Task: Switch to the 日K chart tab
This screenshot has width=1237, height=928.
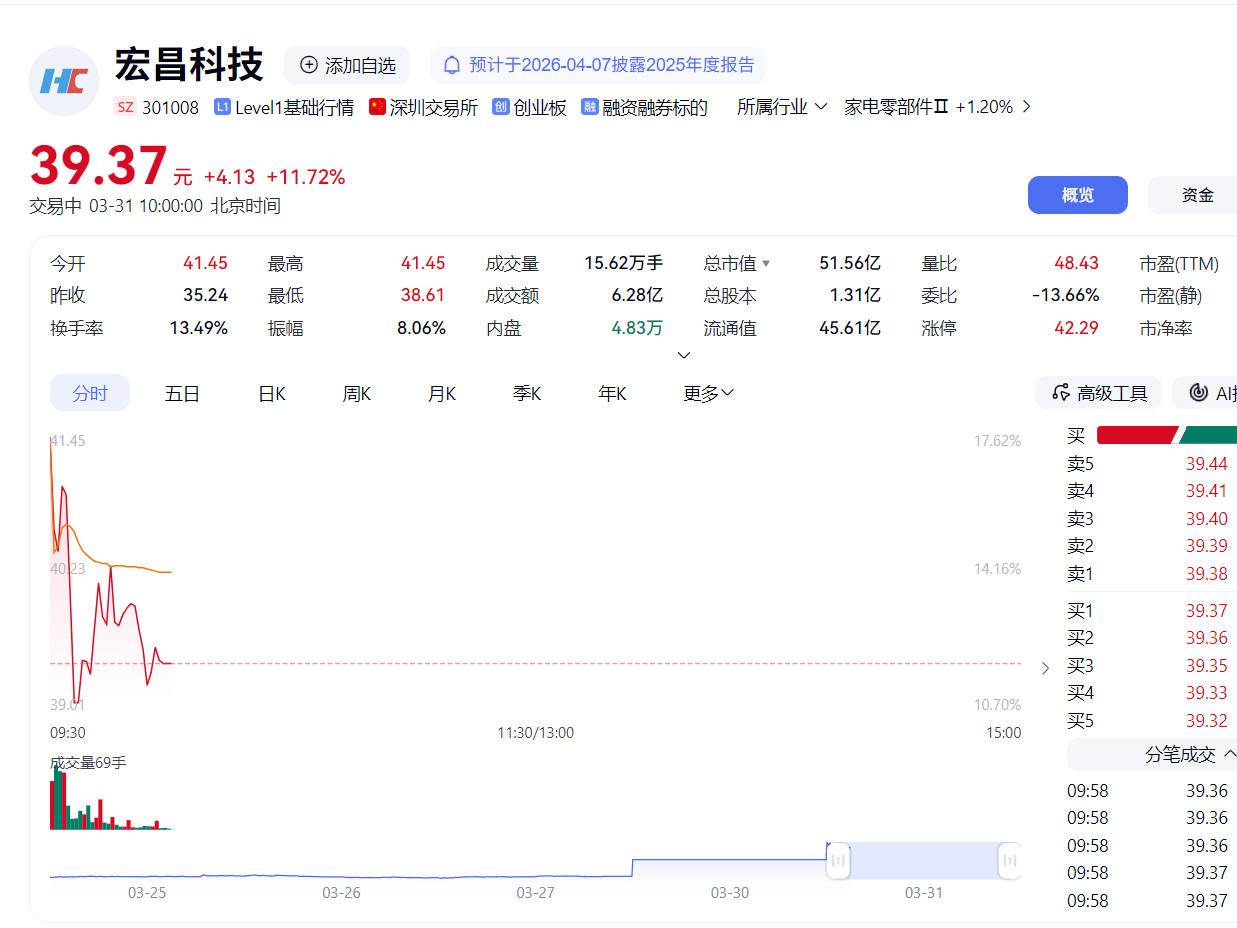Action: (x=272, y=393)
